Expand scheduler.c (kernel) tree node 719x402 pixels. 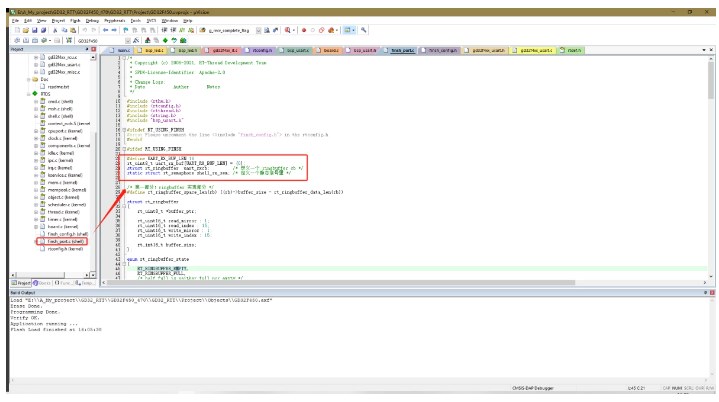tap(36, 205)
